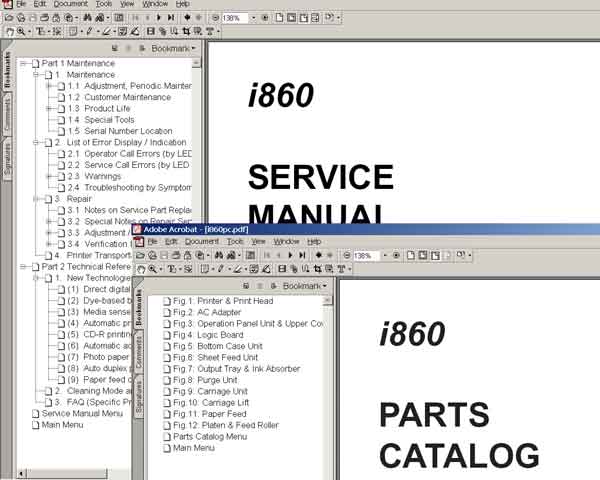Click 138% zoom field in i860pc.pdf window
This screenshot has width=600, height=480.
(x=367, y=255)
